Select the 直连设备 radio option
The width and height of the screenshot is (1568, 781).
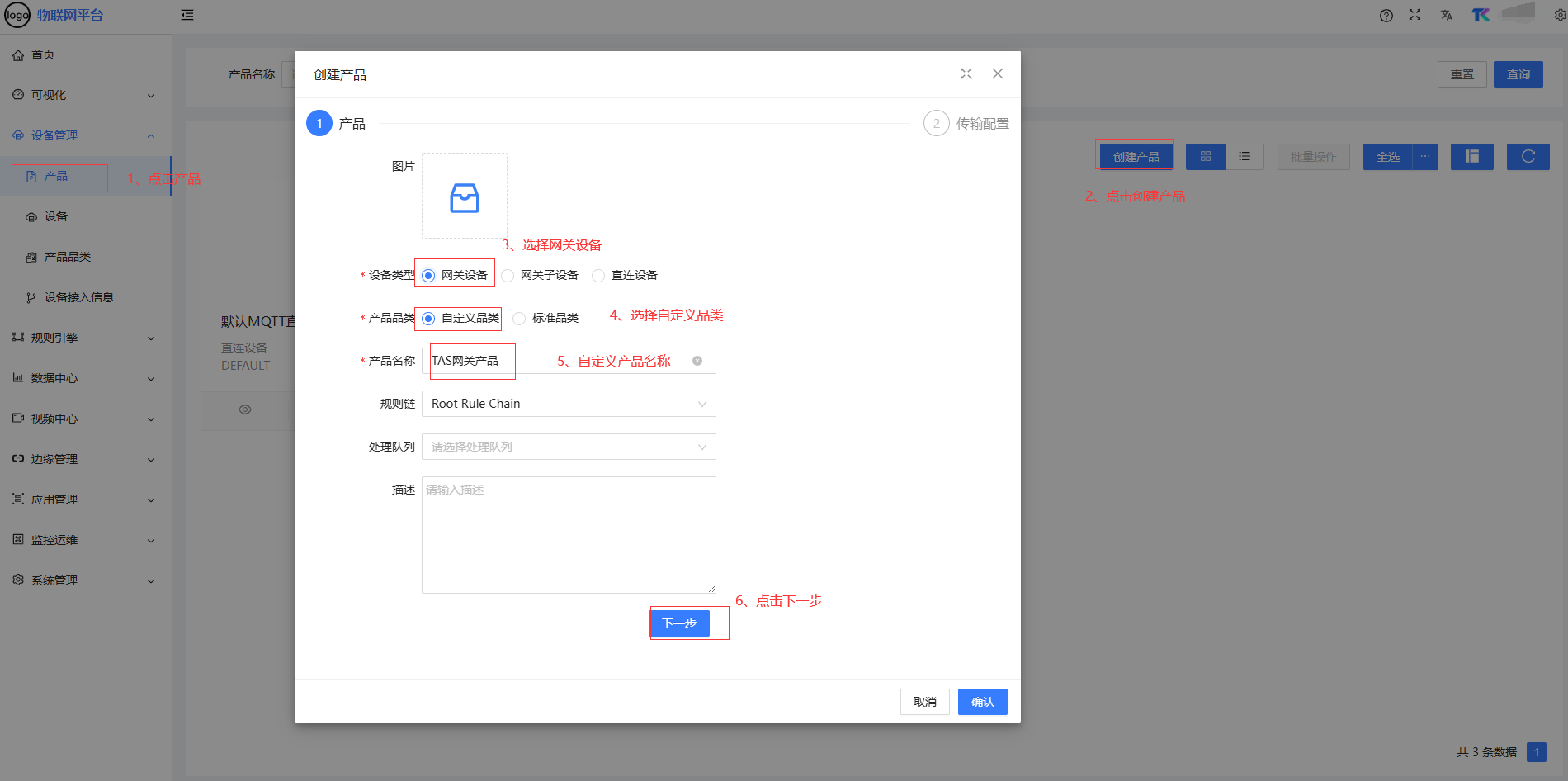click(x=599, y=276)
